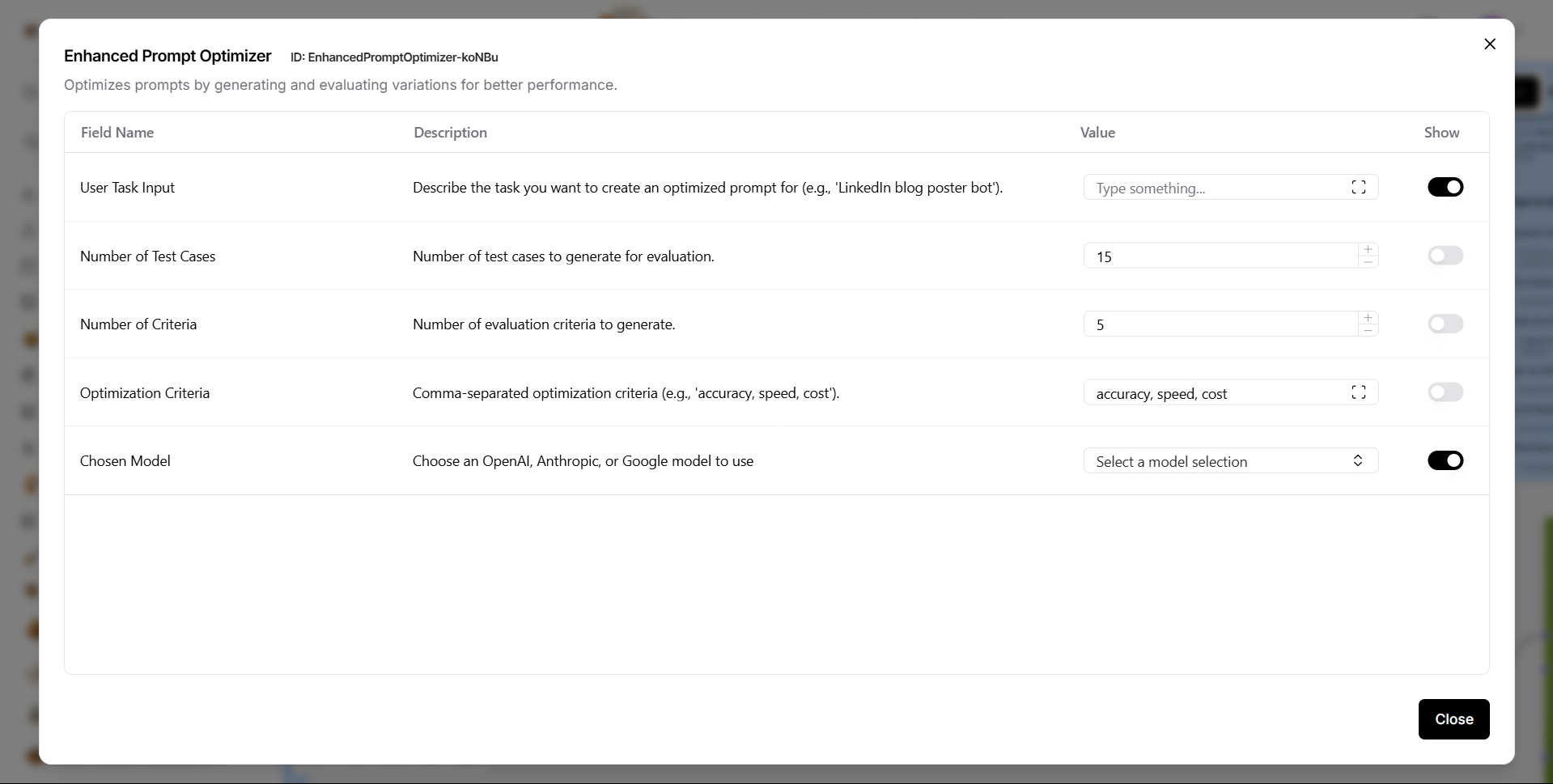Disable the Show toggle for User Task Input
The height and width of the screenshot is (784, 1553).
1446,187
